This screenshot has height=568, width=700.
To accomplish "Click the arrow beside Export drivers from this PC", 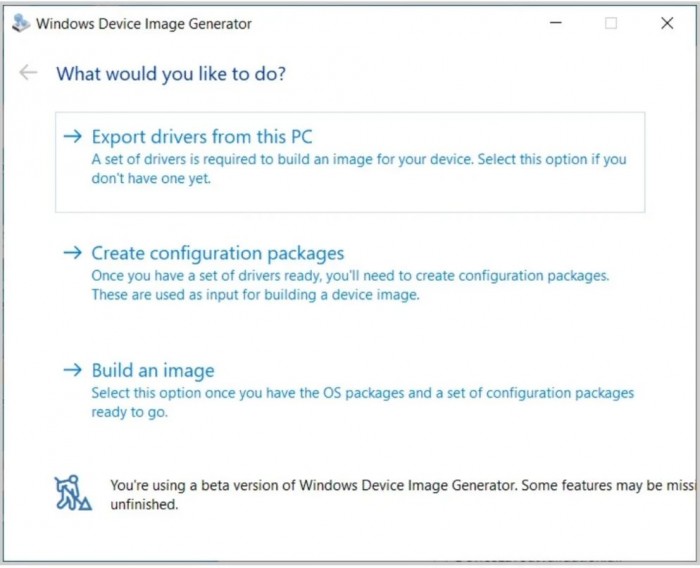I will tap(73, 136).
